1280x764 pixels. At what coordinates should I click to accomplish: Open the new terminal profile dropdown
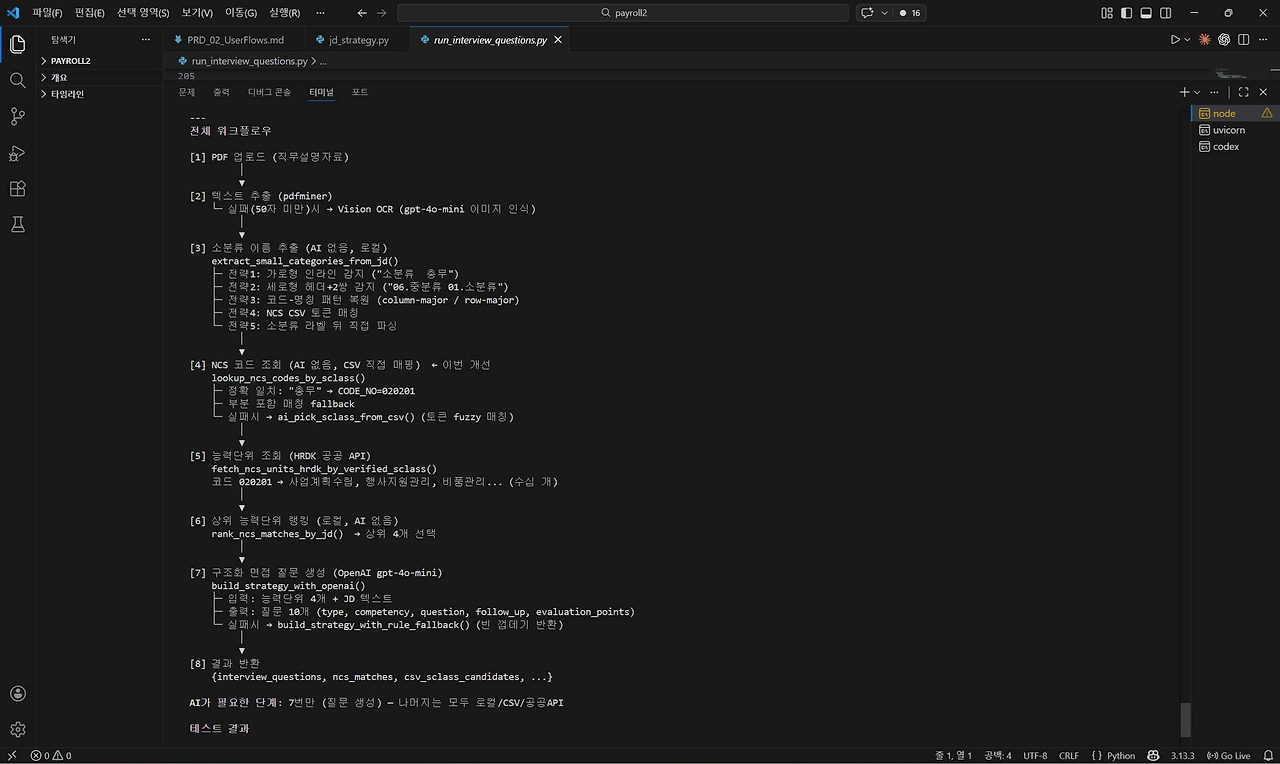point(1197,92)
